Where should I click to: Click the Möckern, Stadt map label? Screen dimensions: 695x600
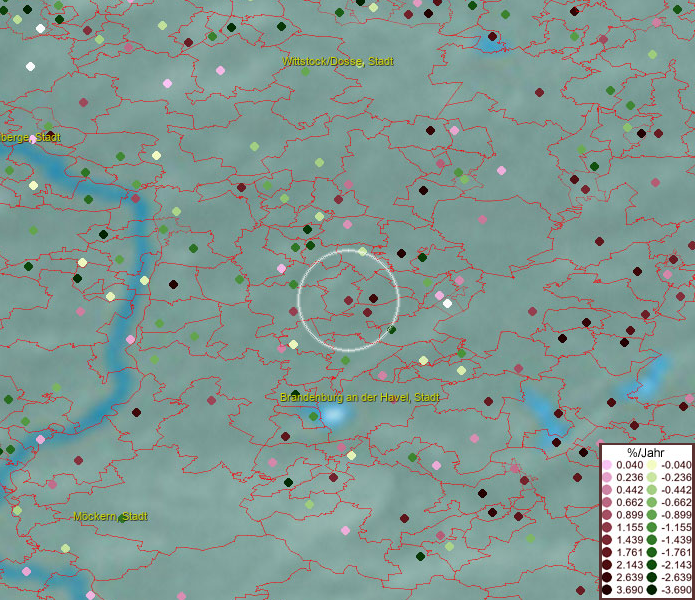pyautogui.click(x=110, y=517)
